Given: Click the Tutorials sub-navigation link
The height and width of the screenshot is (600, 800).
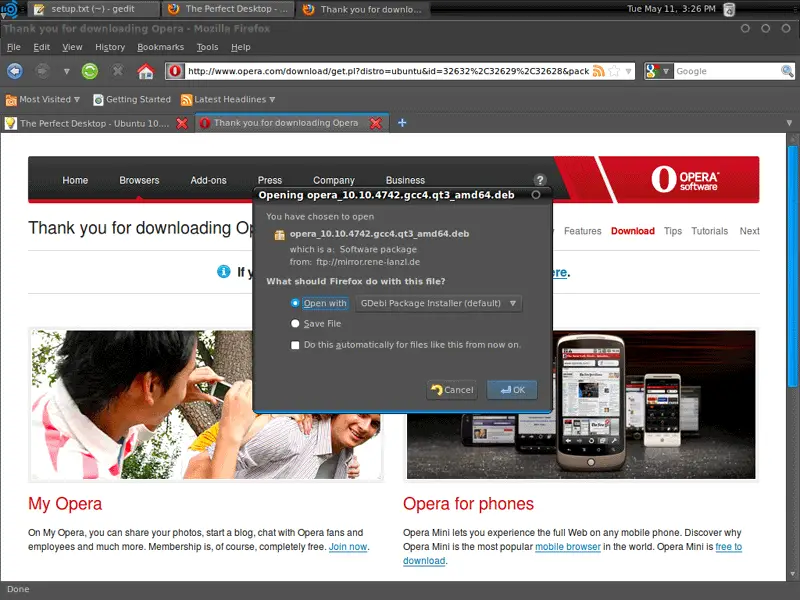Looking at the screenshot, I should (710, 231).
